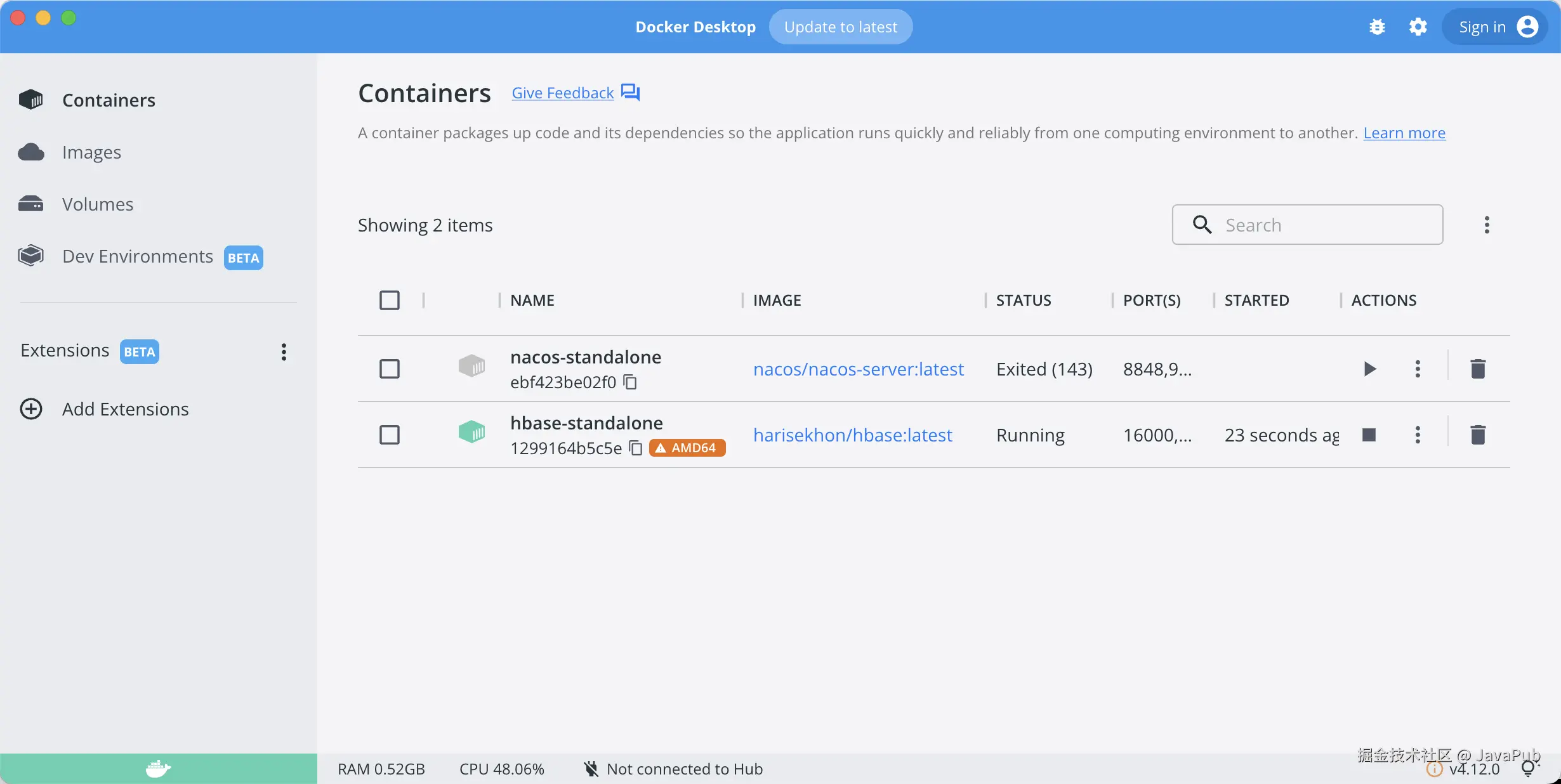Open the container list options menu
This screenshot has width=1561, height=784.
coord(1487,225)
